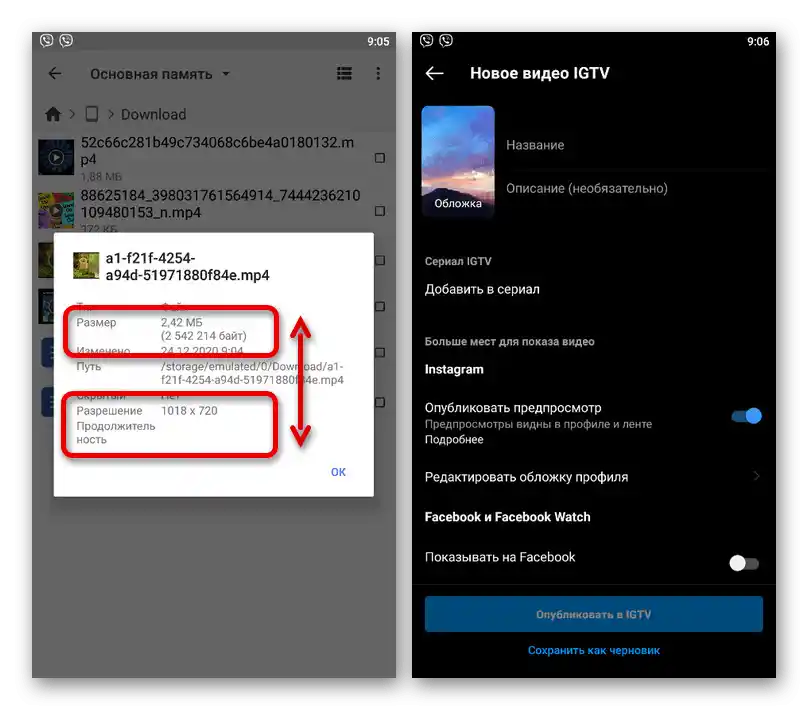
Task: Click the Home breadcrumb icon
Action: (x=54, y=114)
